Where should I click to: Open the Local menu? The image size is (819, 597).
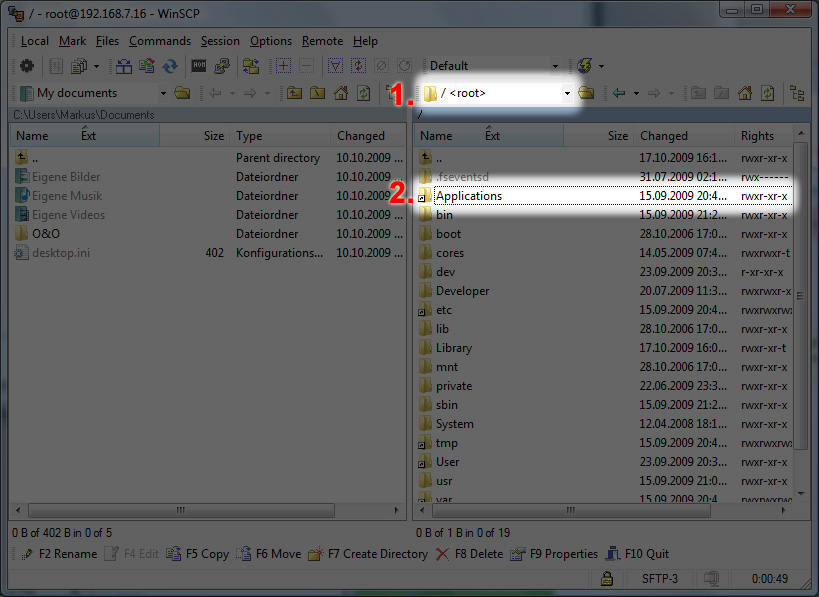34,41
